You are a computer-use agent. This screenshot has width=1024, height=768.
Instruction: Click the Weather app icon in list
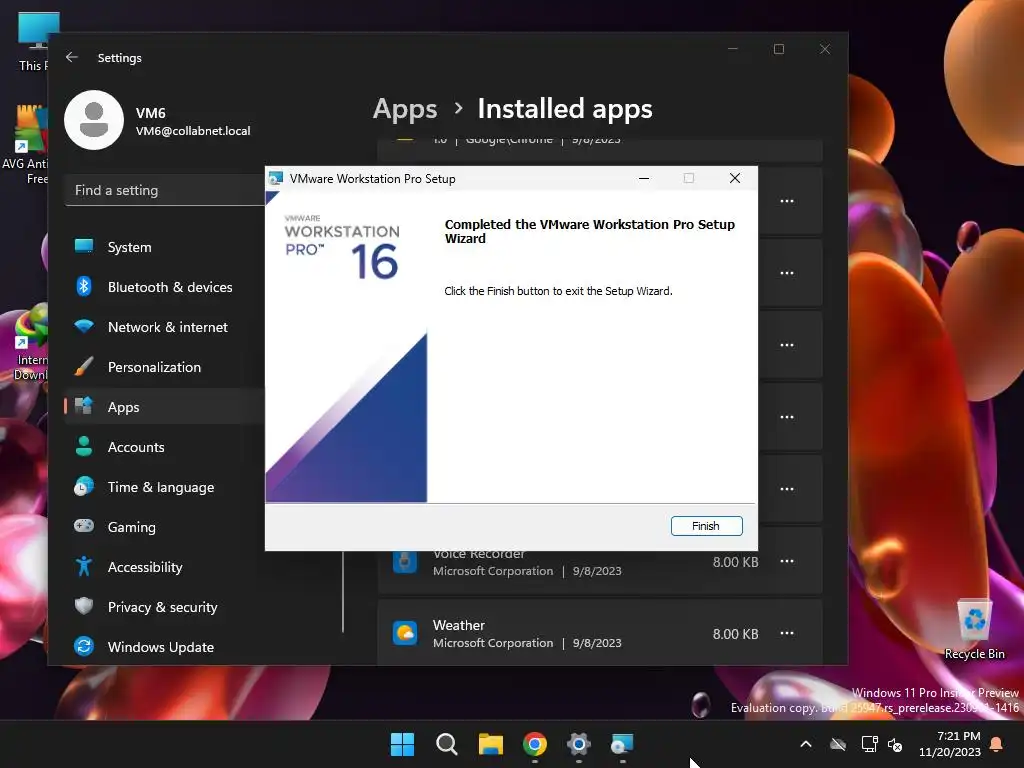click(x=405, y=633)
